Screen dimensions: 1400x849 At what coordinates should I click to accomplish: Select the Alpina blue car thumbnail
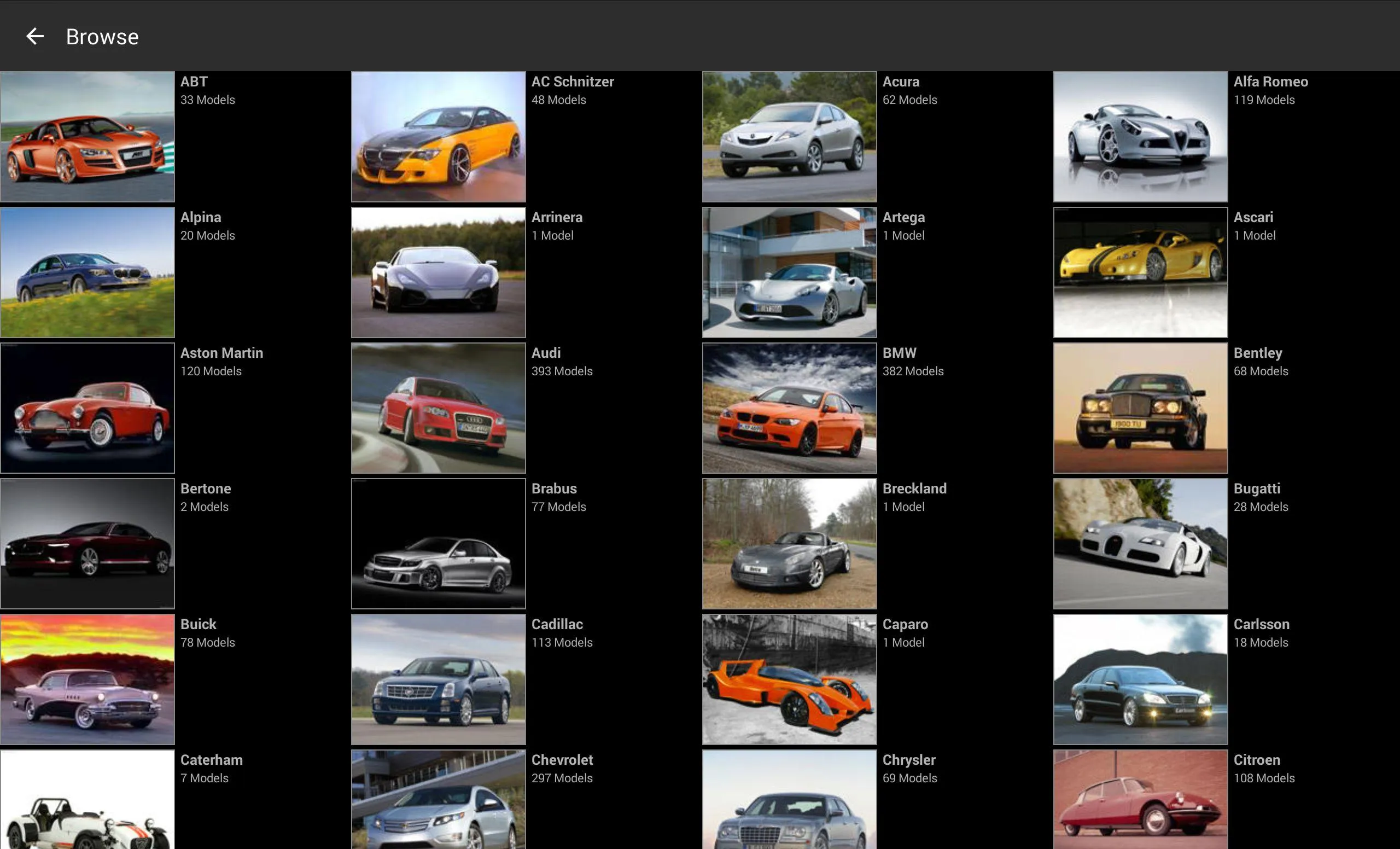point(87,272)
